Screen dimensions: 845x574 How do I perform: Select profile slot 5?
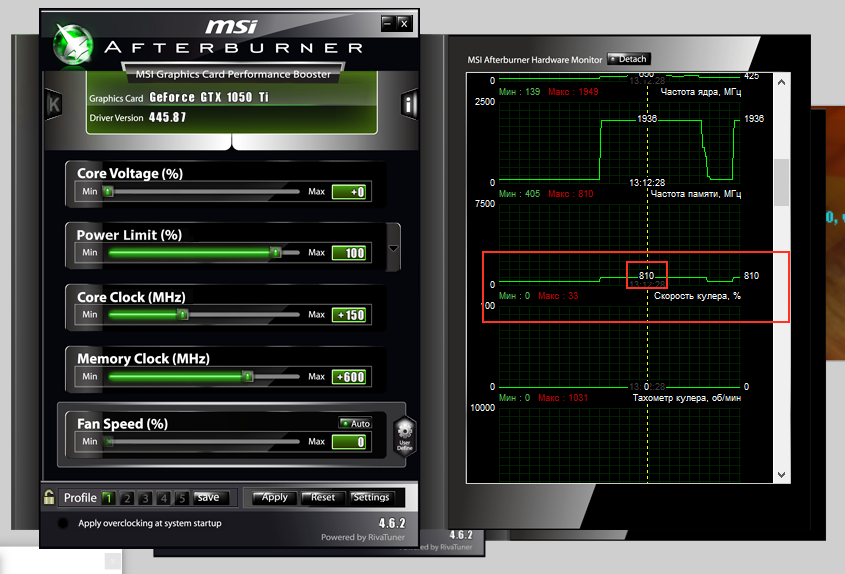(x=182, y=498)
